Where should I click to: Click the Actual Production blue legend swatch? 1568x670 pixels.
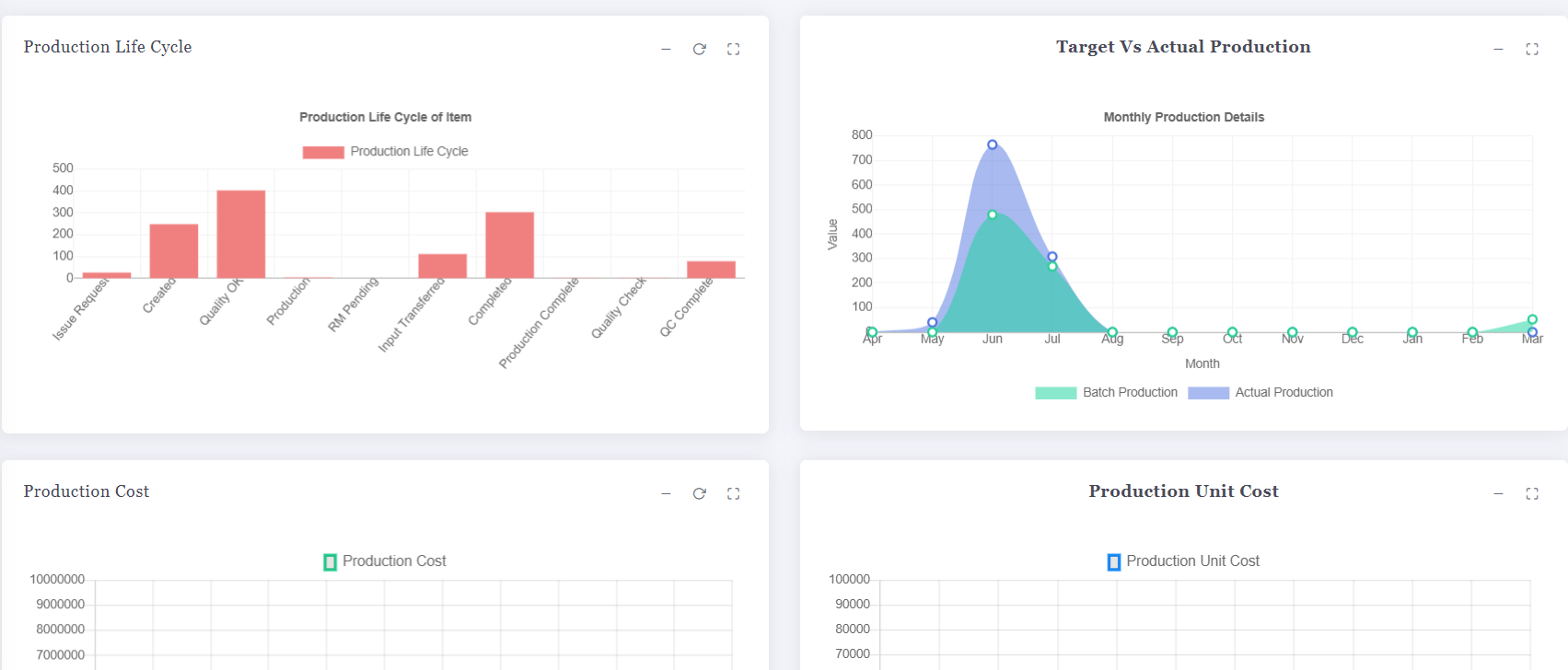coord(1209,393)
